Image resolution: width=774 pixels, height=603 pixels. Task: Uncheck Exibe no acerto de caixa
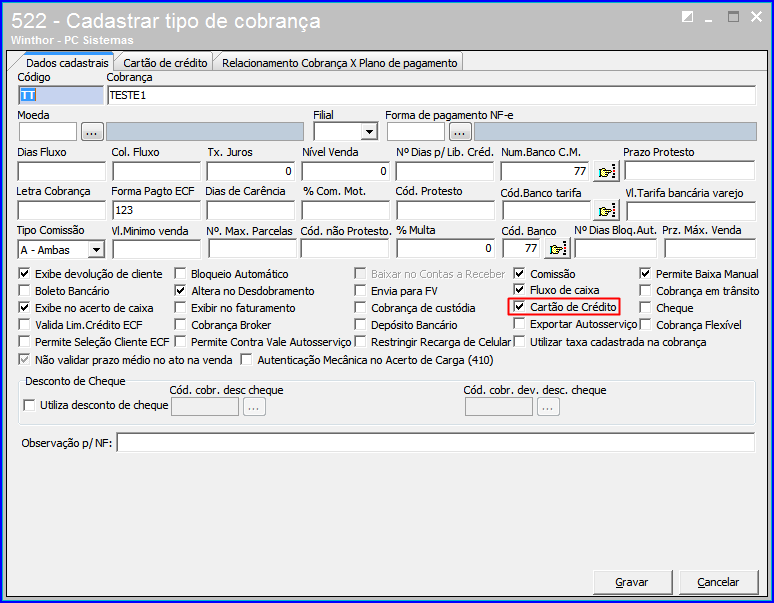coord(24,307)
